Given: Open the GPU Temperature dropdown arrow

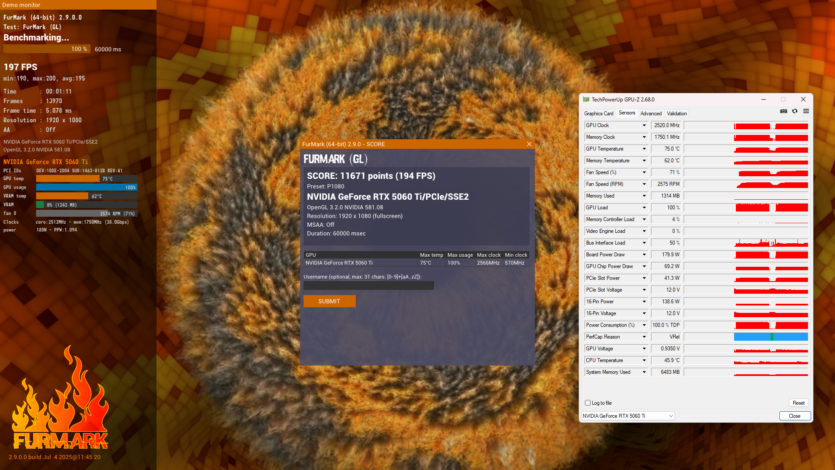Looking at the screenshot, I should tap(643, 149).
